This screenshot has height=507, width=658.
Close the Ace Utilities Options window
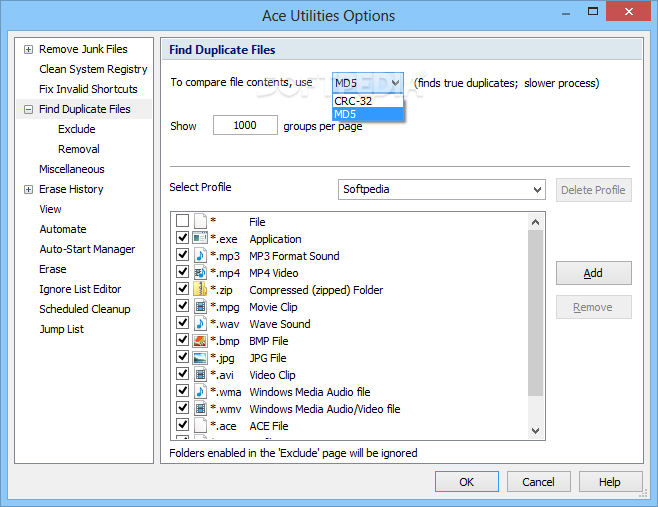(x=628, y=11)
